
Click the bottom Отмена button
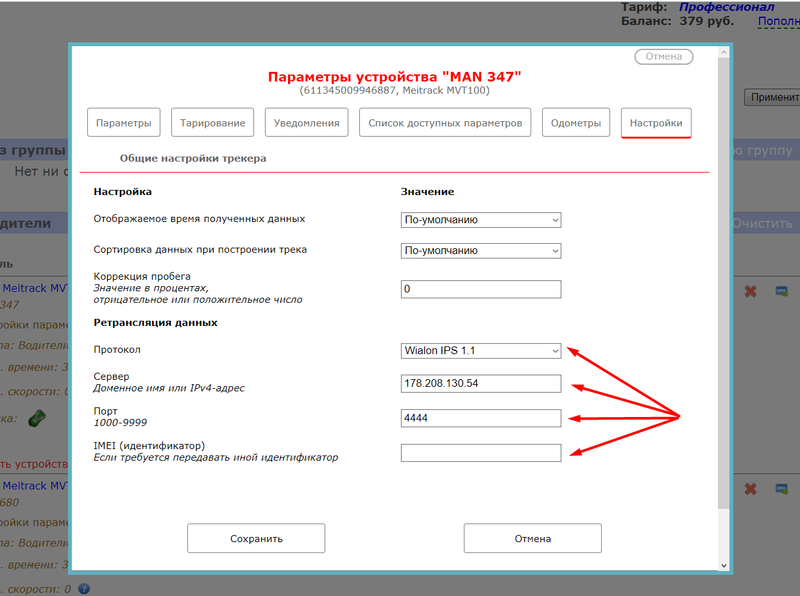532,538
